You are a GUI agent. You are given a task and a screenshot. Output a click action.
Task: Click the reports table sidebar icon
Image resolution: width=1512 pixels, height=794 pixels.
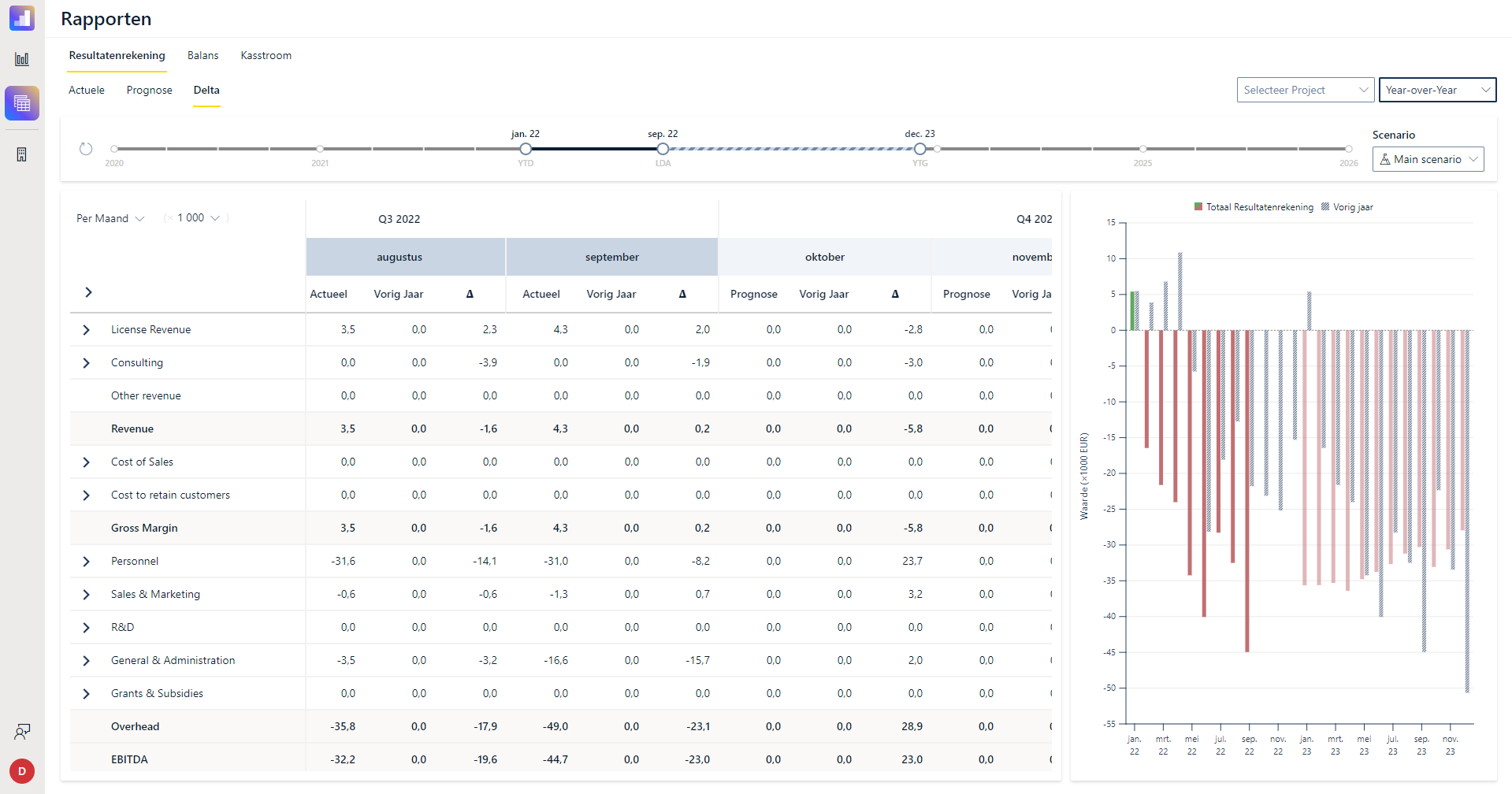[22, 103]
